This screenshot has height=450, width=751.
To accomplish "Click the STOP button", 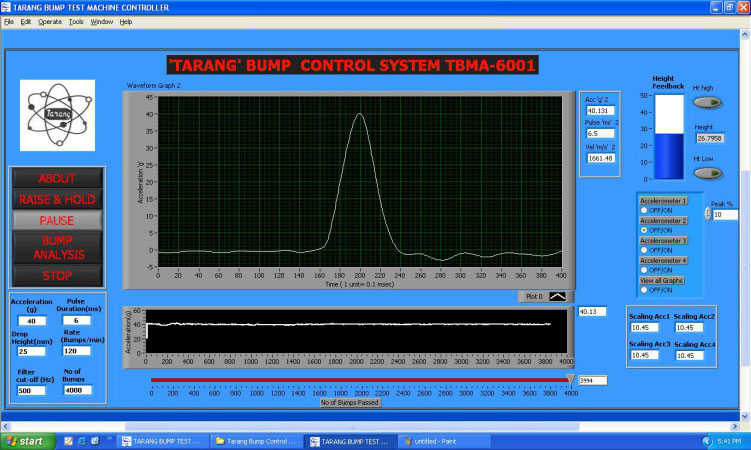I will point(57,276).
